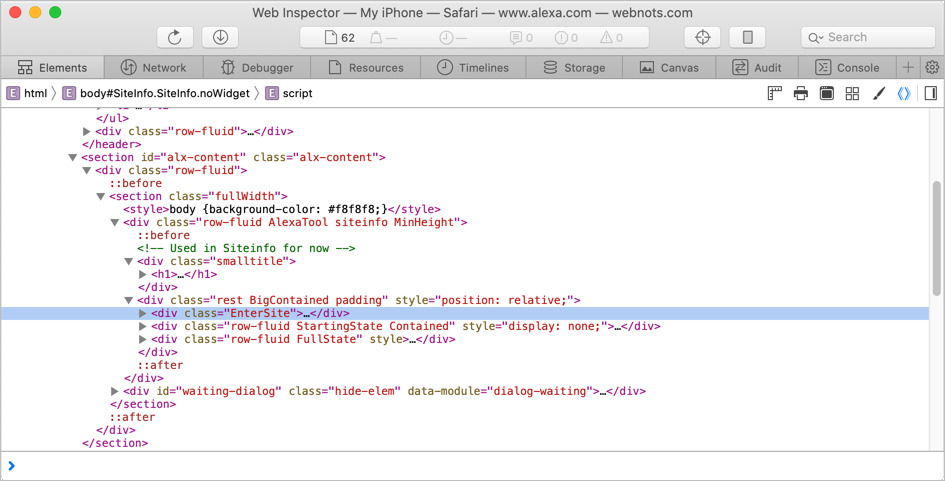
Task: Open the Network tab
Action: click(x=154, y=68)
